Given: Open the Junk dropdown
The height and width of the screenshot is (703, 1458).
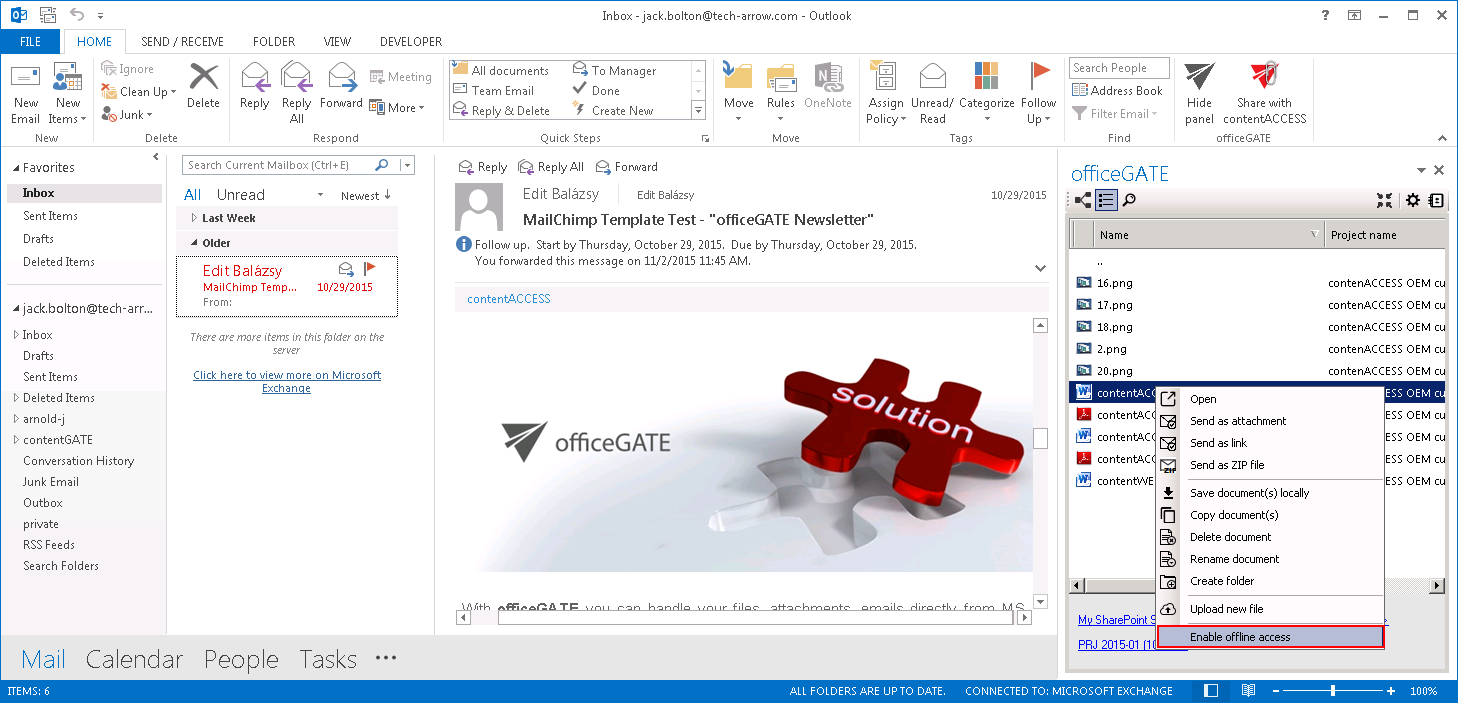Looking at the screenshot, I should (128, 115).
